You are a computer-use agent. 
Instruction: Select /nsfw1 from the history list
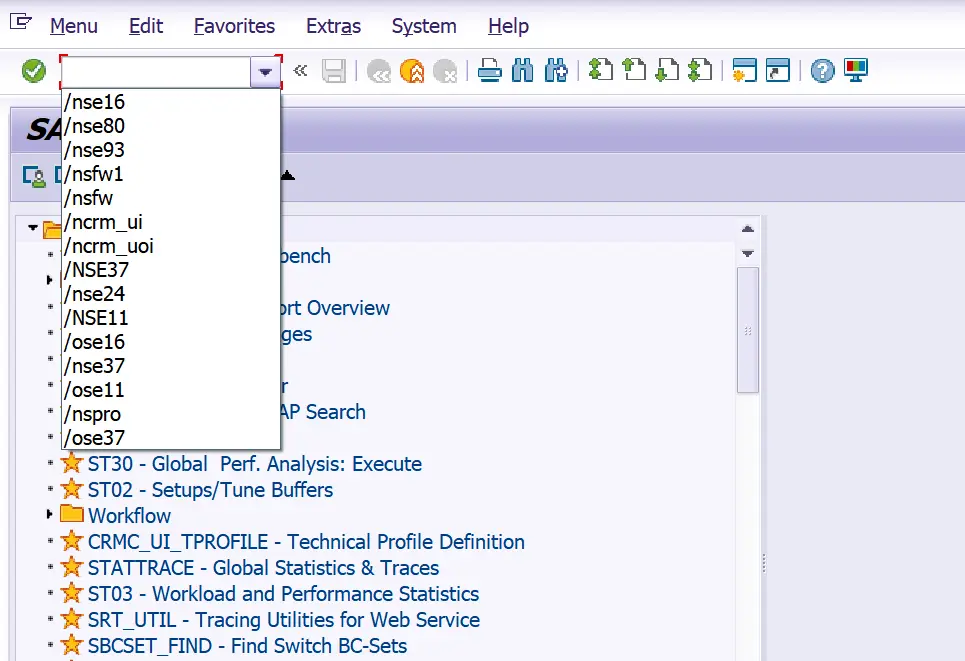[171, 174]
